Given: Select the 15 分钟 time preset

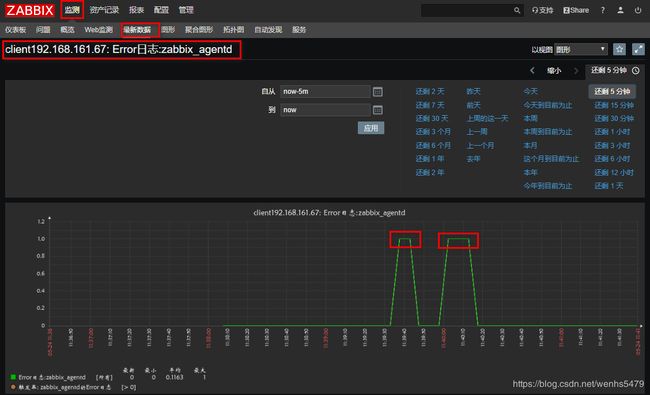Looking at the screenshot, I should 614,105.
